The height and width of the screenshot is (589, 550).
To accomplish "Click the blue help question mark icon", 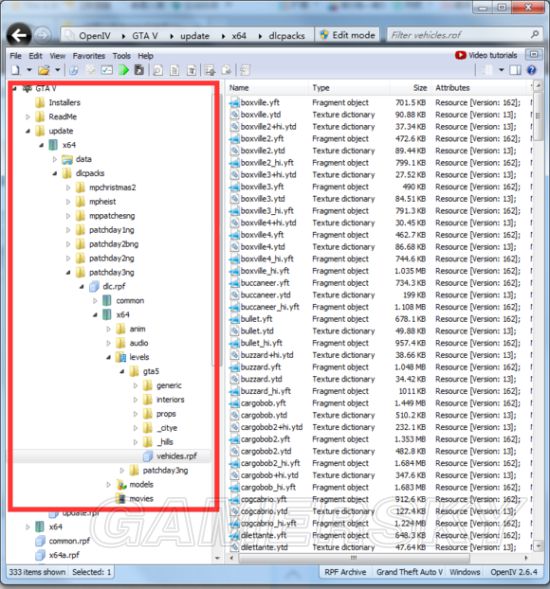I will 532,70.
